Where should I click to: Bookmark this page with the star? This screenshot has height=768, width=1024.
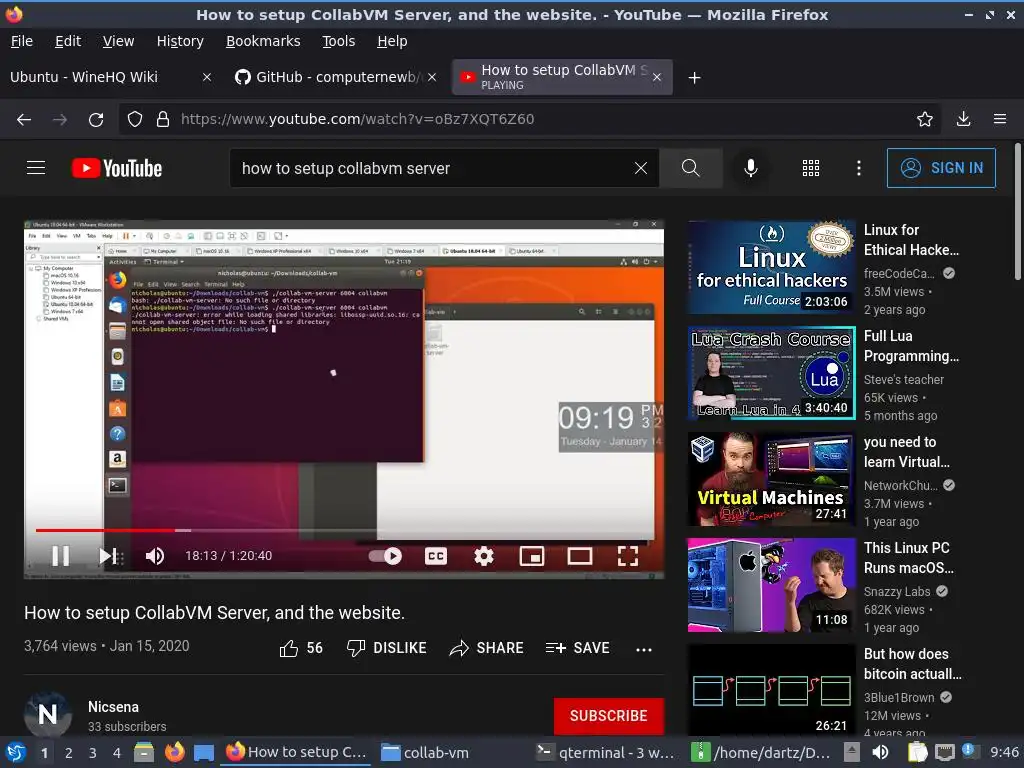924,120
